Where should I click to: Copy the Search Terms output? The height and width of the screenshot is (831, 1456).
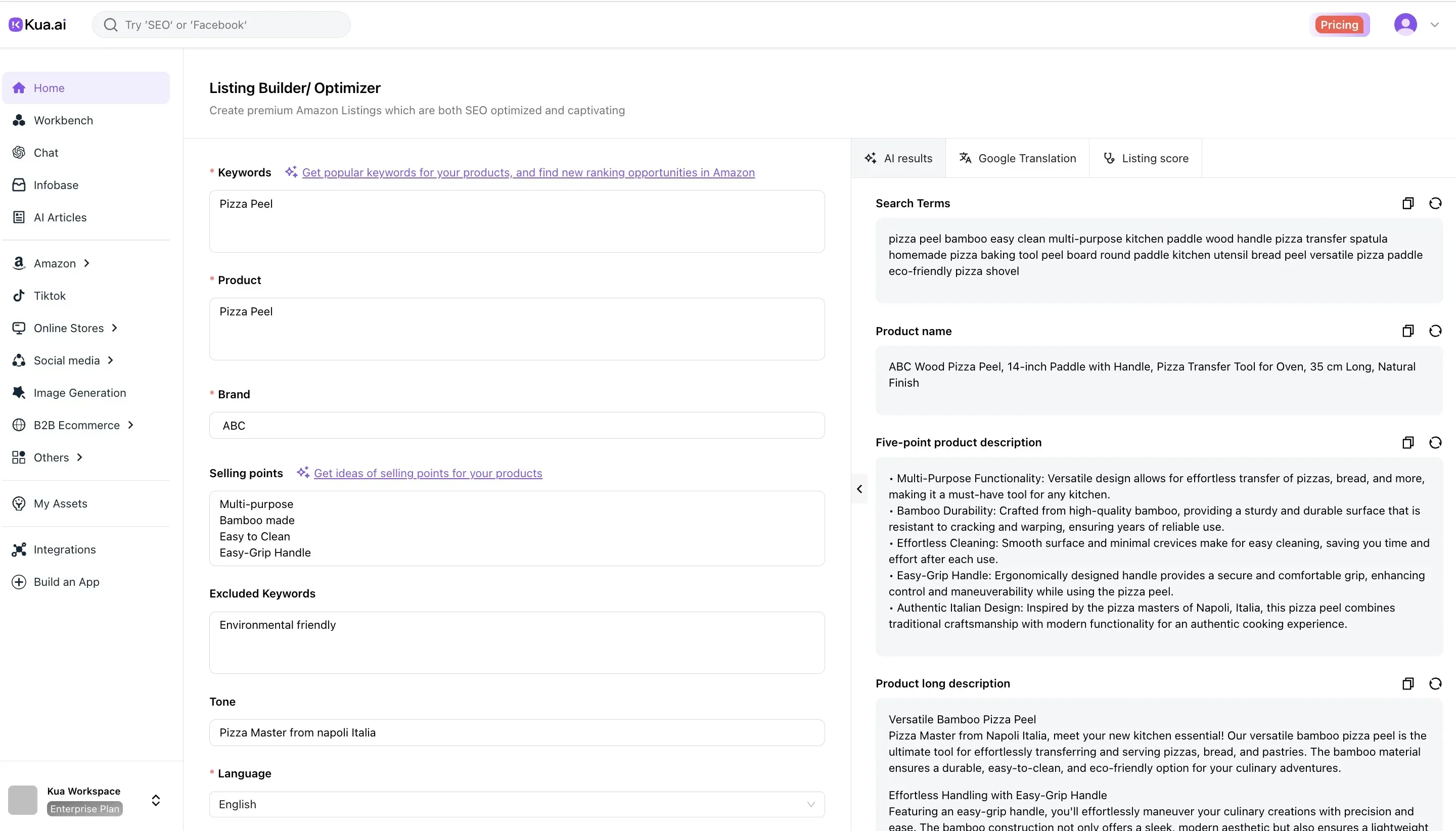click(x=1407, y=203)
